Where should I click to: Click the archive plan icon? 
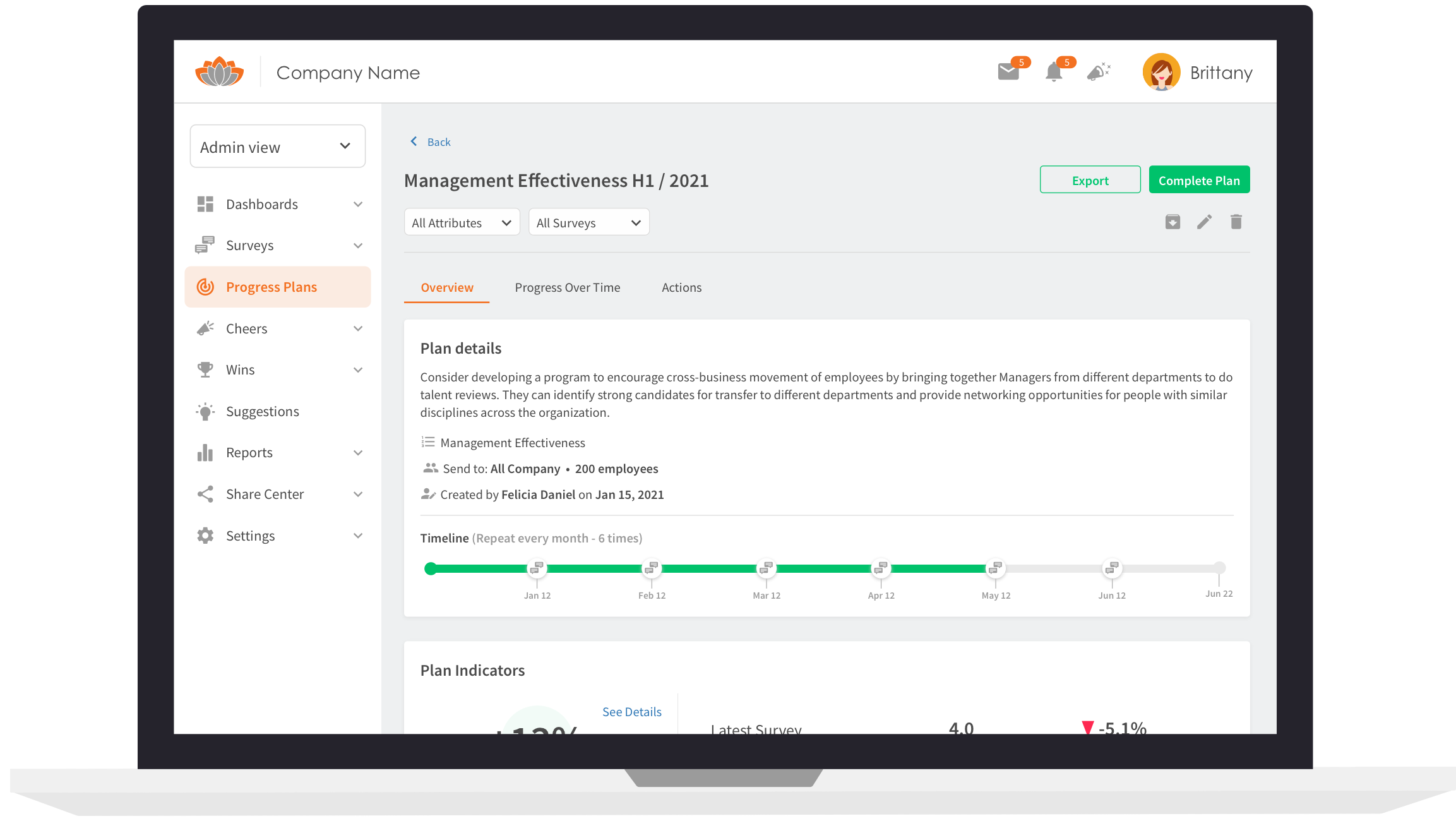click(1173, 222)
